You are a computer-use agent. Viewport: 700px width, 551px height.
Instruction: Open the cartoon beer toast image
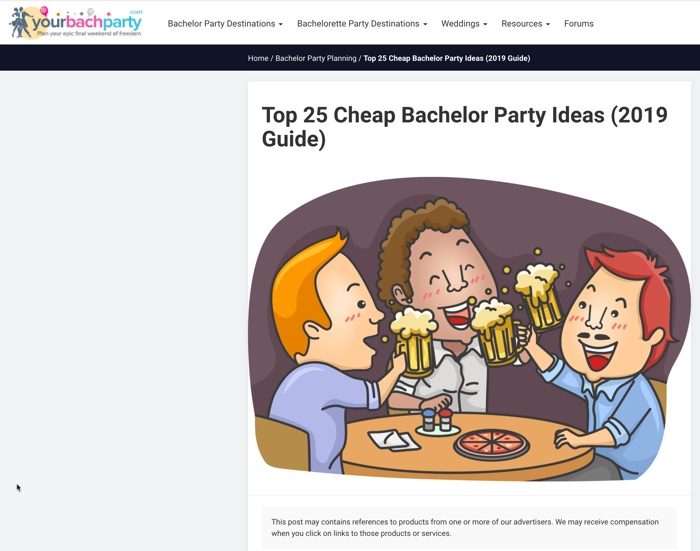pyautogui.click(x=469, y=329)
